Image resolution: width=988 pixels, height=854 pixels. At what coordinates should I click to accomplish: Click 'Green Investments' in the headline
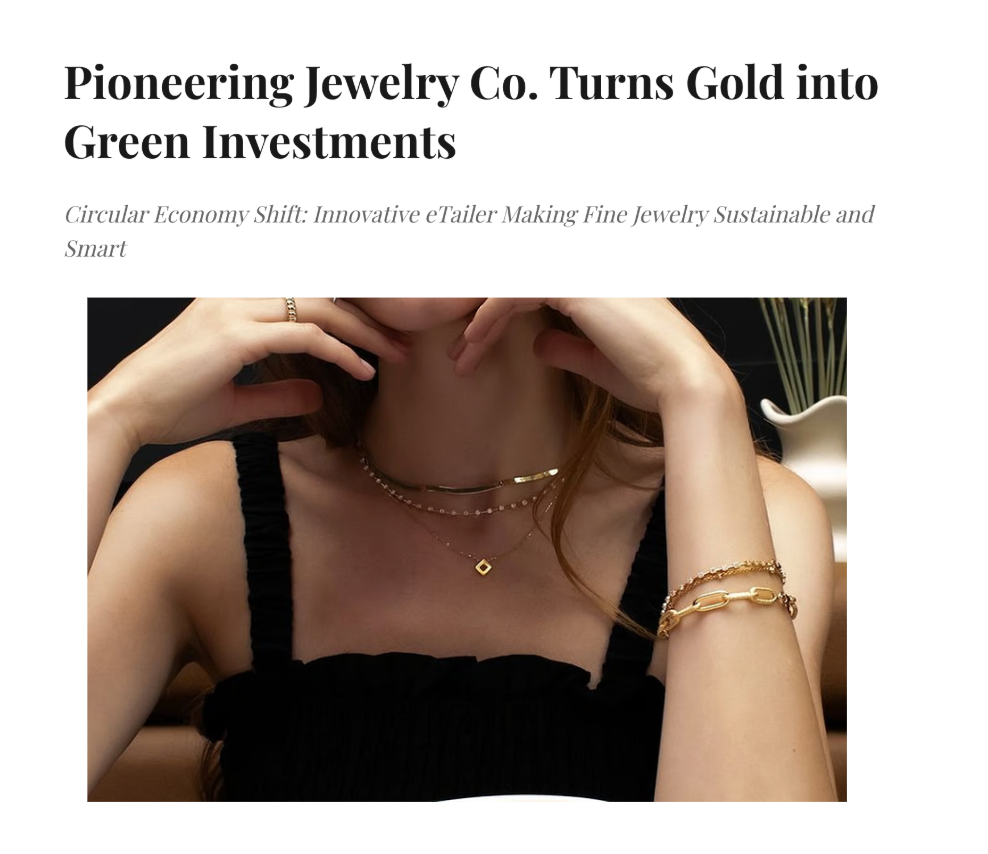coord(260,142)
